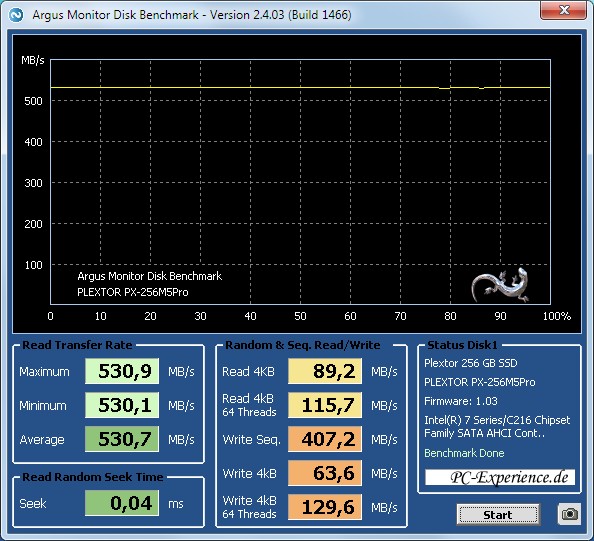The width and height of the screenshot is (594, 541).
Task: Select the Read 4kB 64 Threads value
Action: point(325,405)
